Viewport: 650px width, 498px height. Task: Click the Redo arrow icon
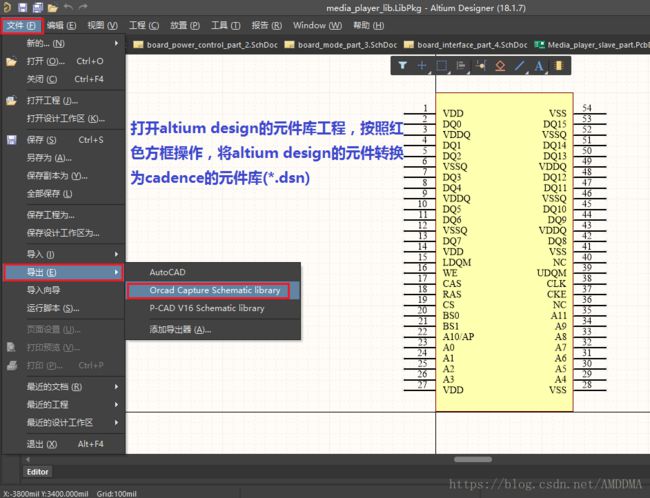pos(83,7)
